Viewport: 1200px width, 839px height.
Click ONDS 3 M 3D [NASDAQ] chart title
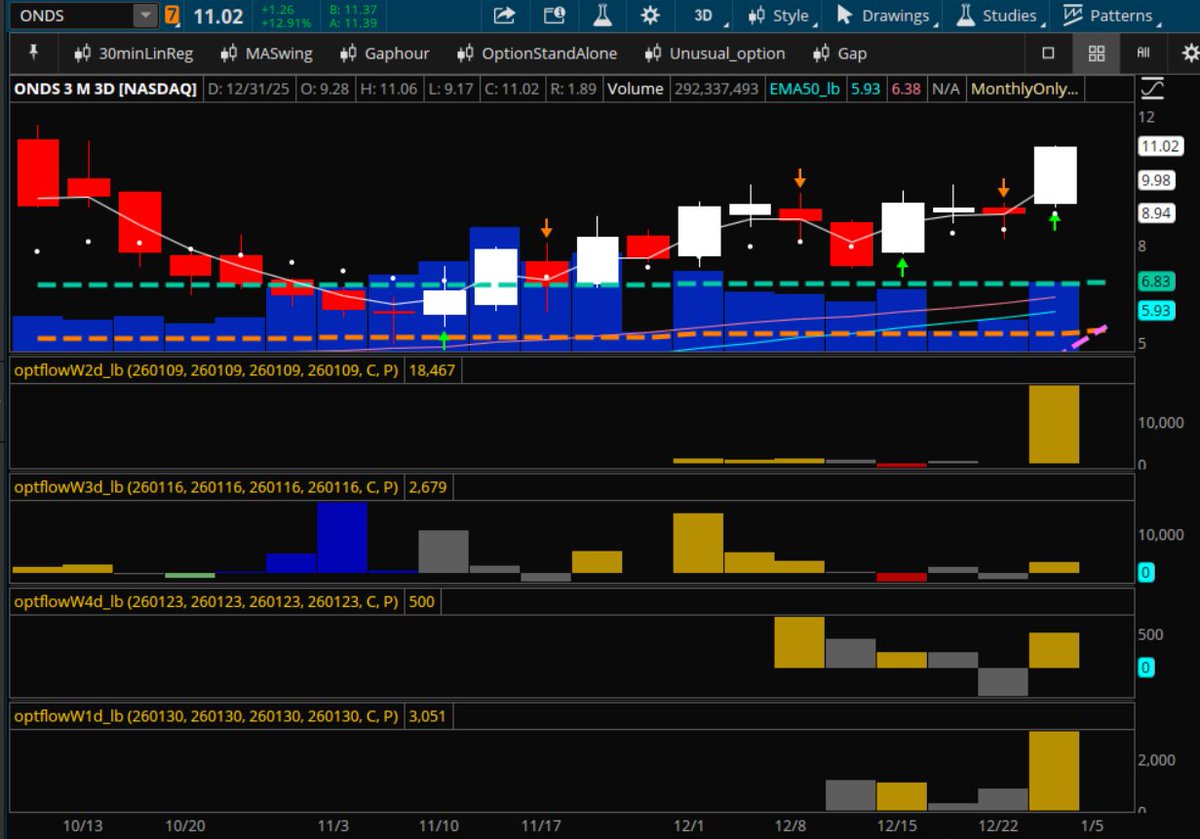105,89
